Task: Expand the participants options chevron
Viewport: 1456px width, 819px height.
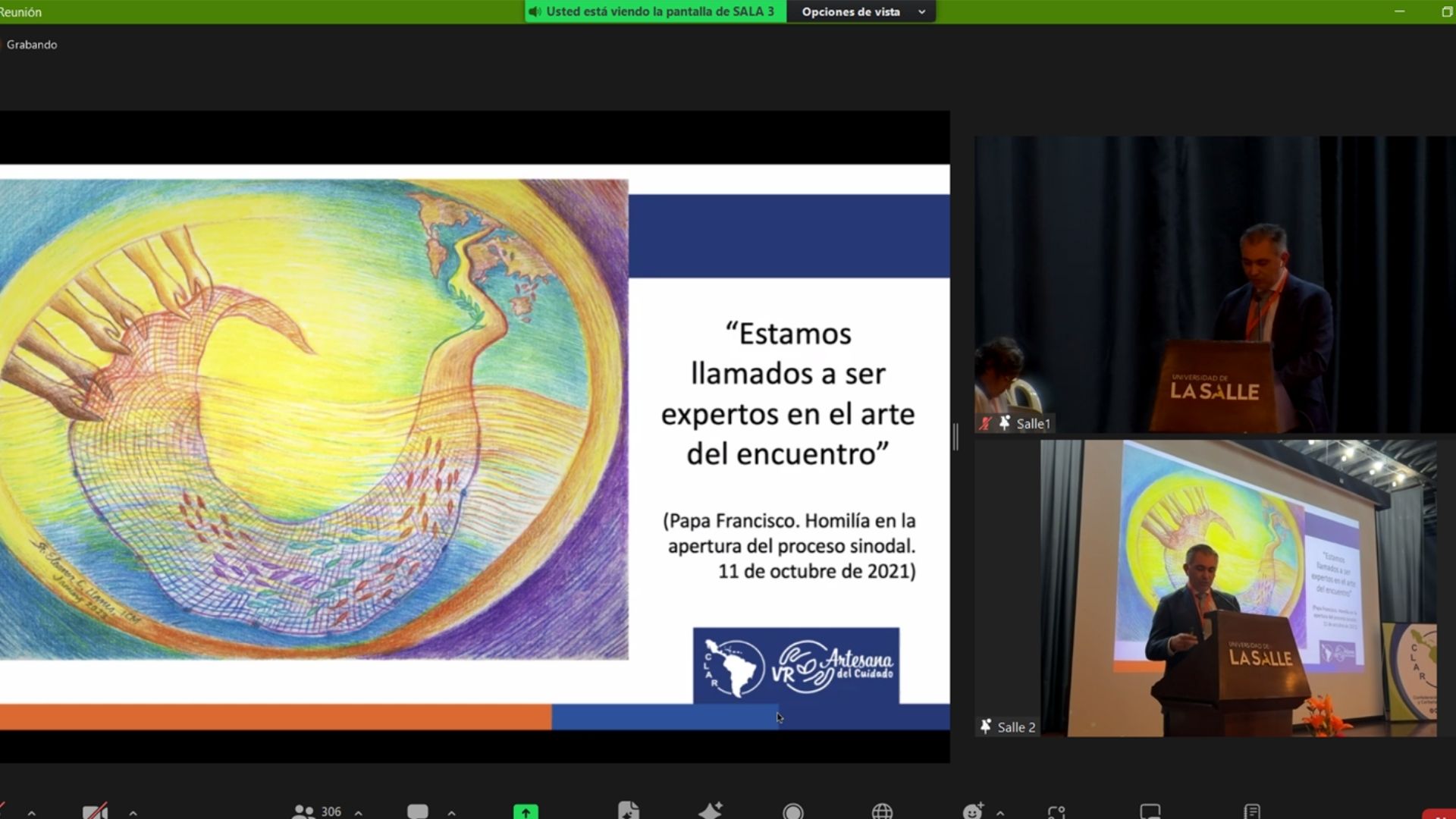Action: click(358, 813)
